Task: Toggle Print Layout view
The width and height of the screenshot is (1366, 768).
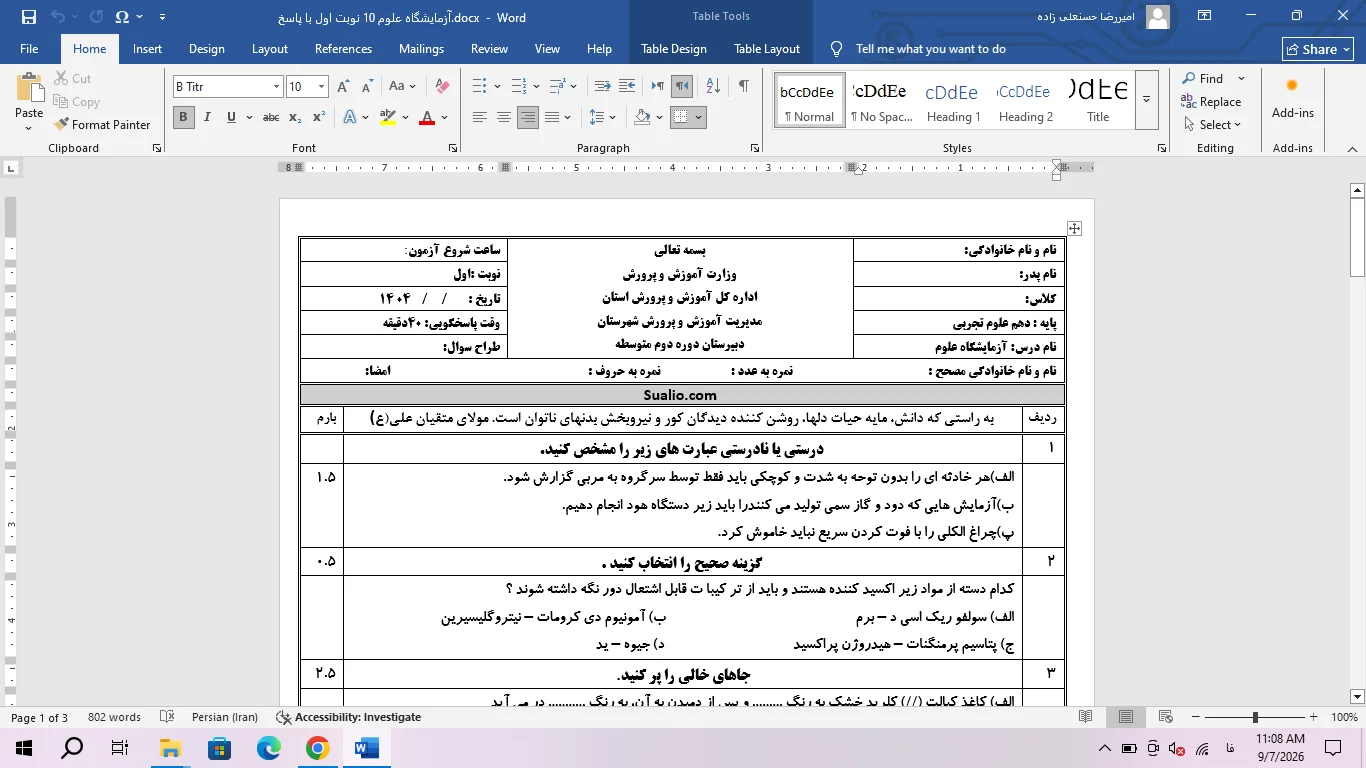Action: click(x=1126, y=717)
